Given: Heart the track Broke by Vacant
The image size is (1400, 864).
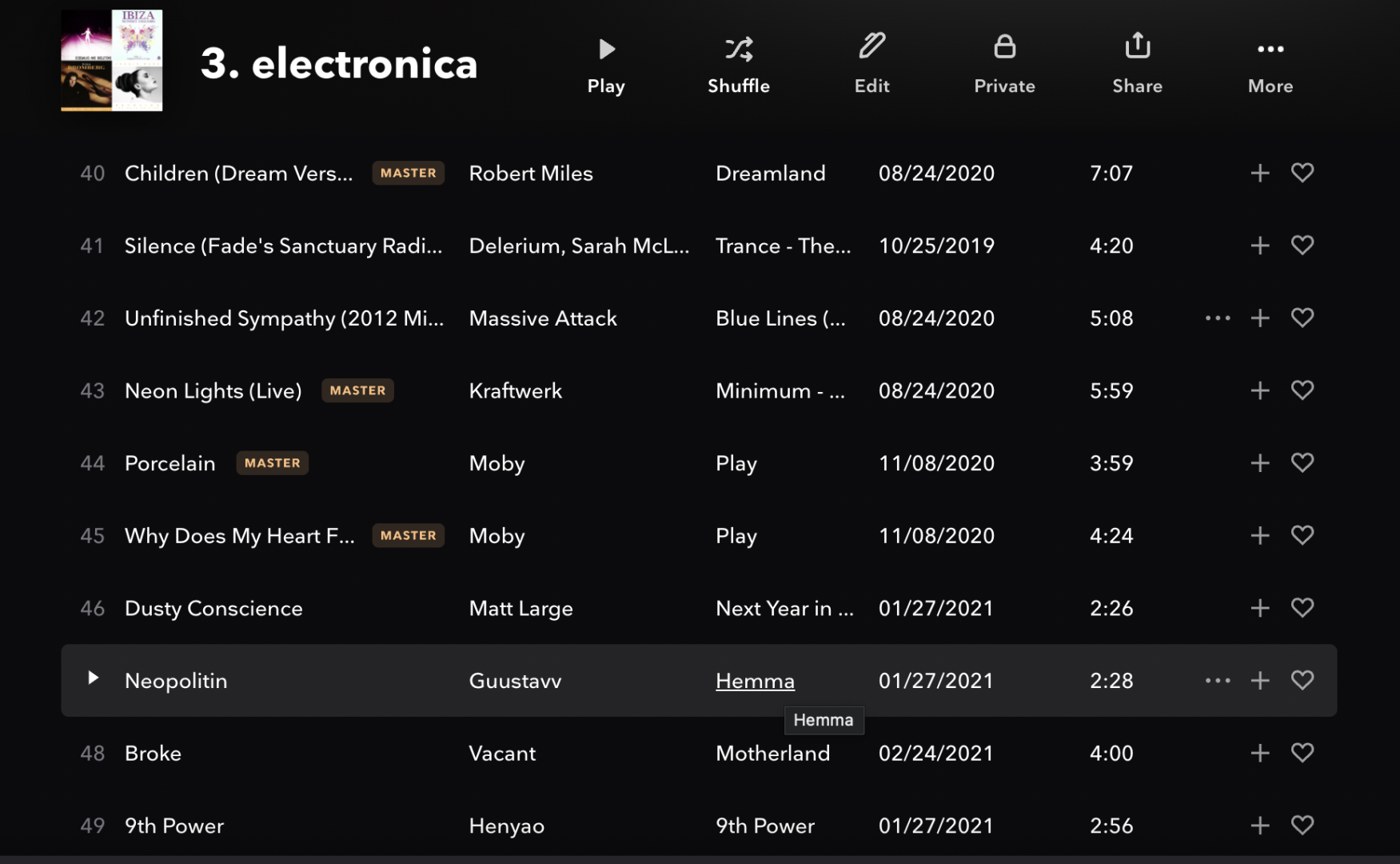Looking at the screenshot, I should [x=1302, y=753].
